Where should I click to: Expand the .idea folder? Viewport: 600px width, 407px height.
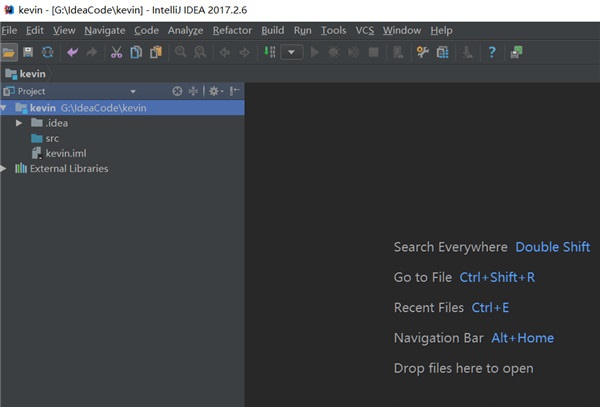[x=19, y=123]
